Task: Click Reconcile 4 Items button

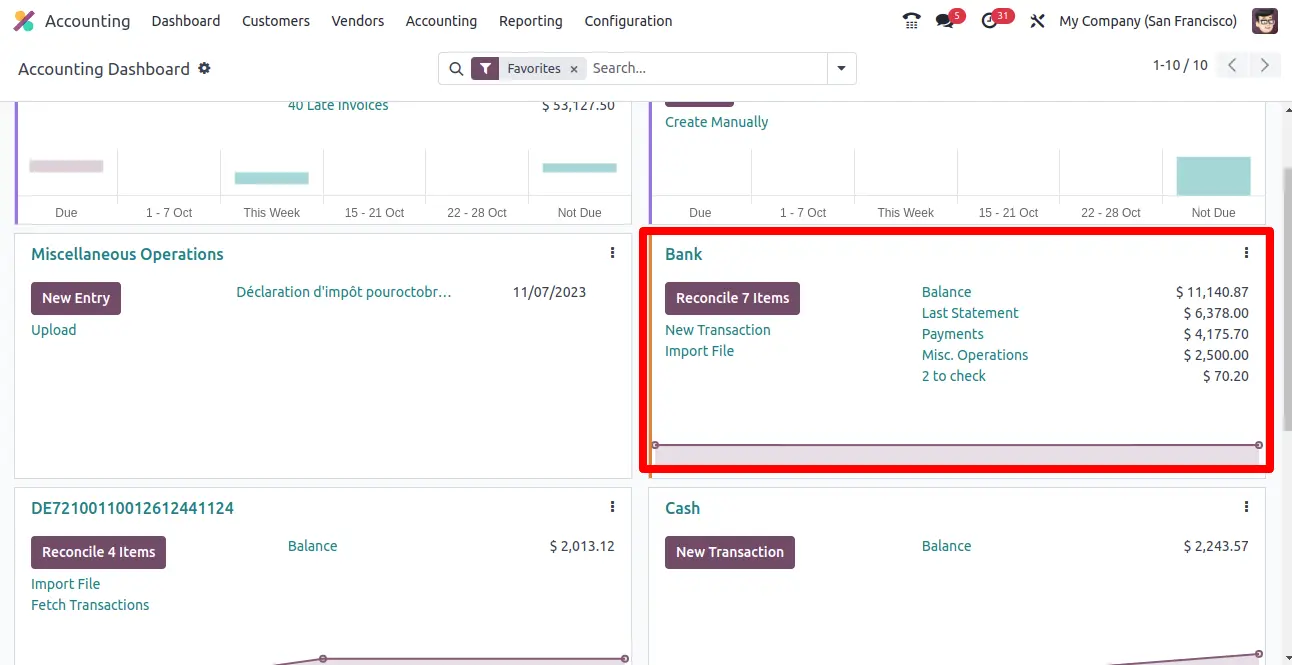Action: [98, 552]
